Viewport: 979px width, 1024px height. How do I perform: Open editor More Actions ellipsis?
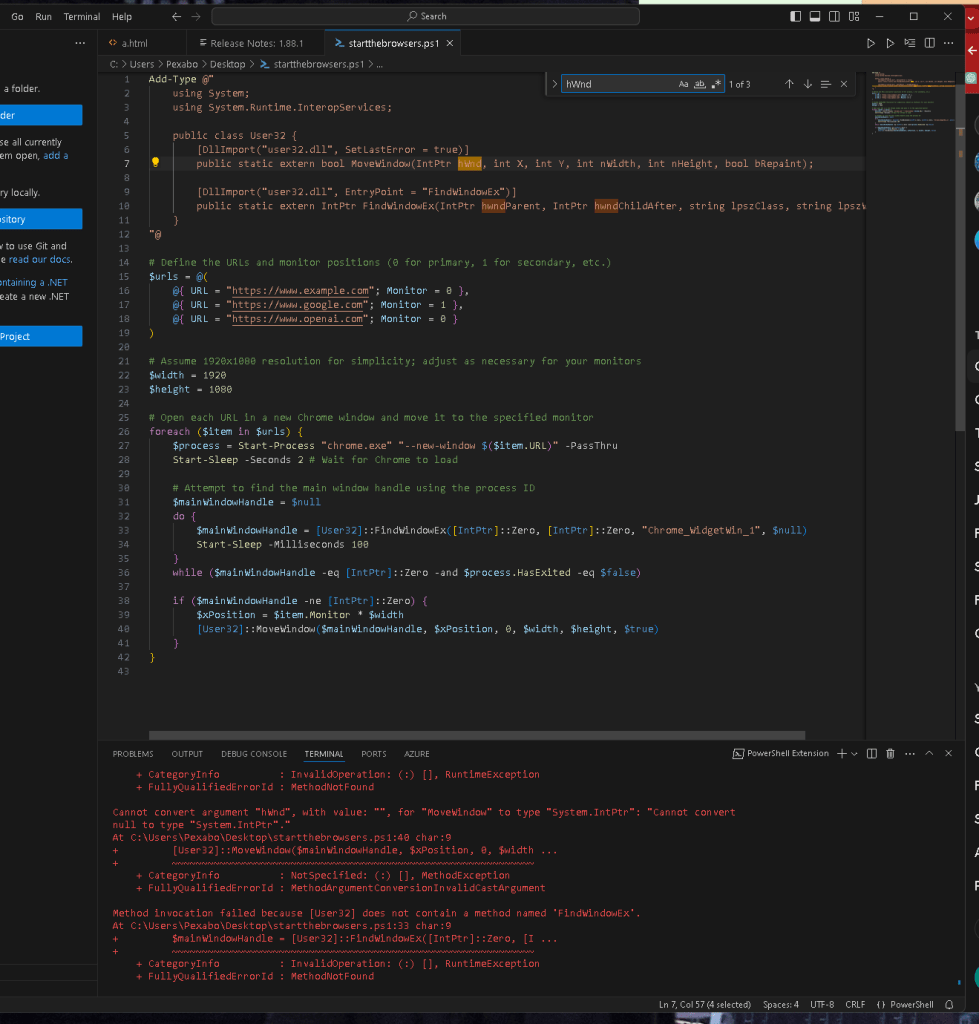point(949,43)
